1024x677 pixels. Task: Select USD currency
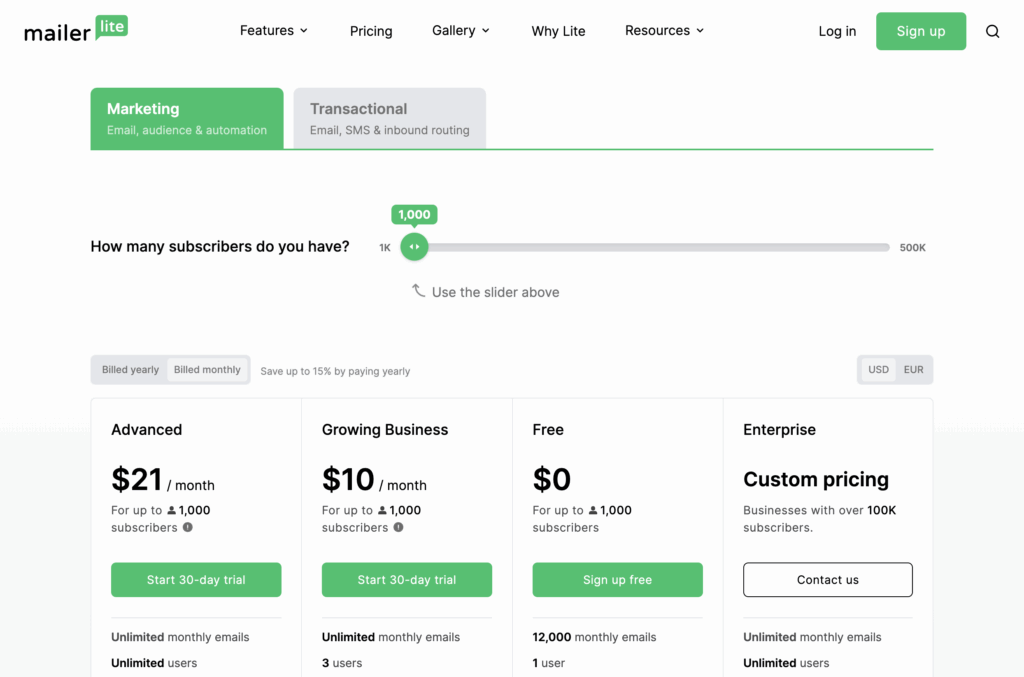(x=878, y=370)
